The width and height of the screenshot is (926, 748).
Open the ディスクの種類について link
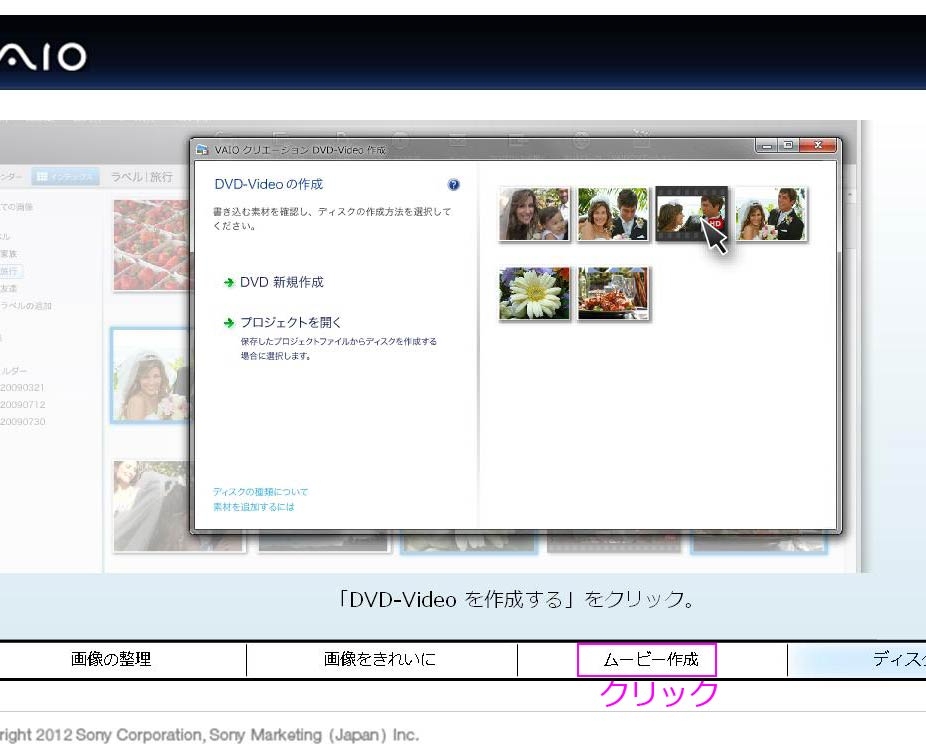pos(260,492)
